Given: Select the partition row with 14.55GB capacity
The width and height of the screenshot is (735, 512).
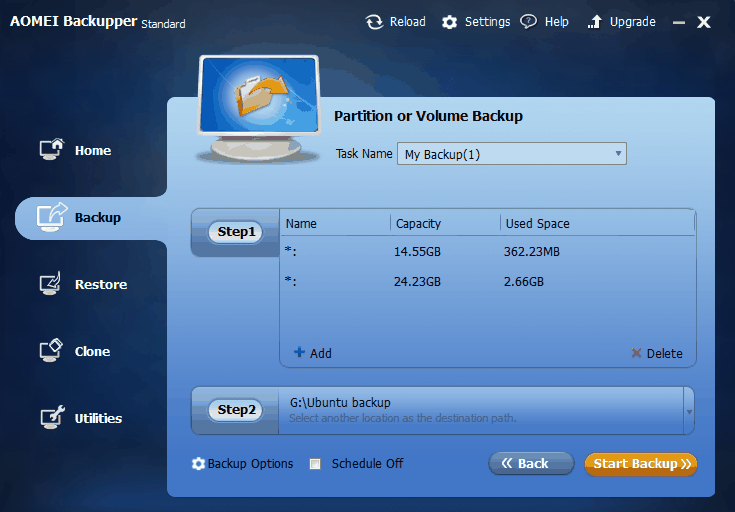Looking at the screenshot, I should [488, 252].
